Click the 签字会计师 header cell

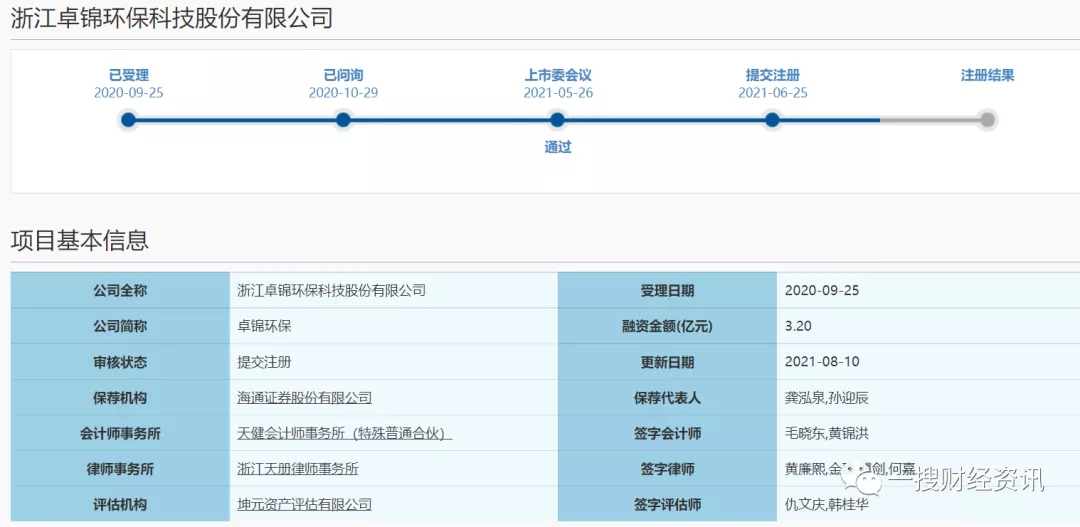click(667, 434)
